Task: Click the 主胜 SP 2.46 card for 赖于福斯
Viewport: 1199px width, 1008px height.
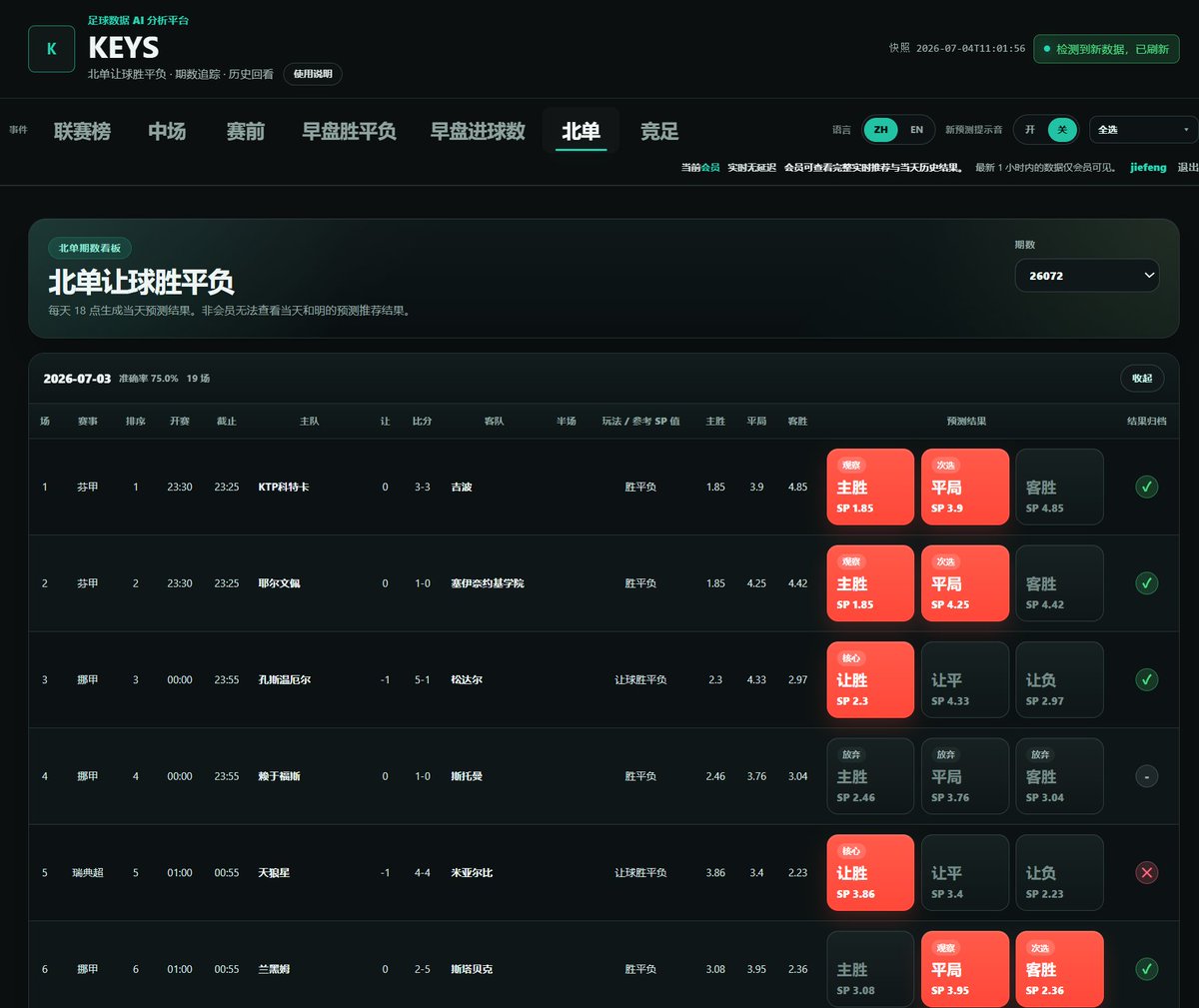Action: [x=870, y=776]
